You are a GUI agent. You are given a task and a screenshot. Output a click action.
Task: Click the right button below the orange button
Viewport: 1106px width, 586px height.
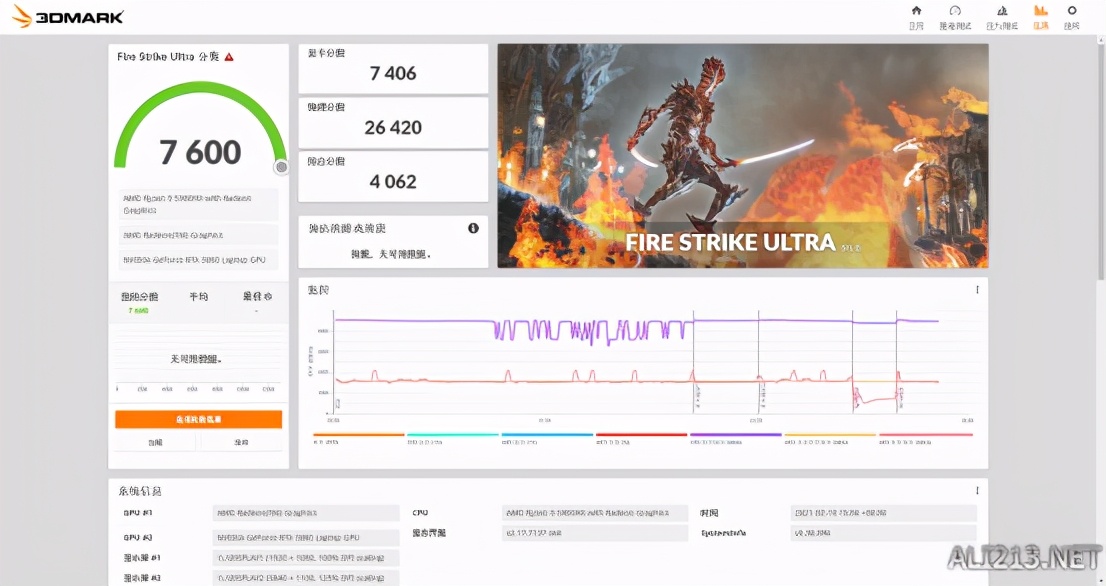point(241,442)
